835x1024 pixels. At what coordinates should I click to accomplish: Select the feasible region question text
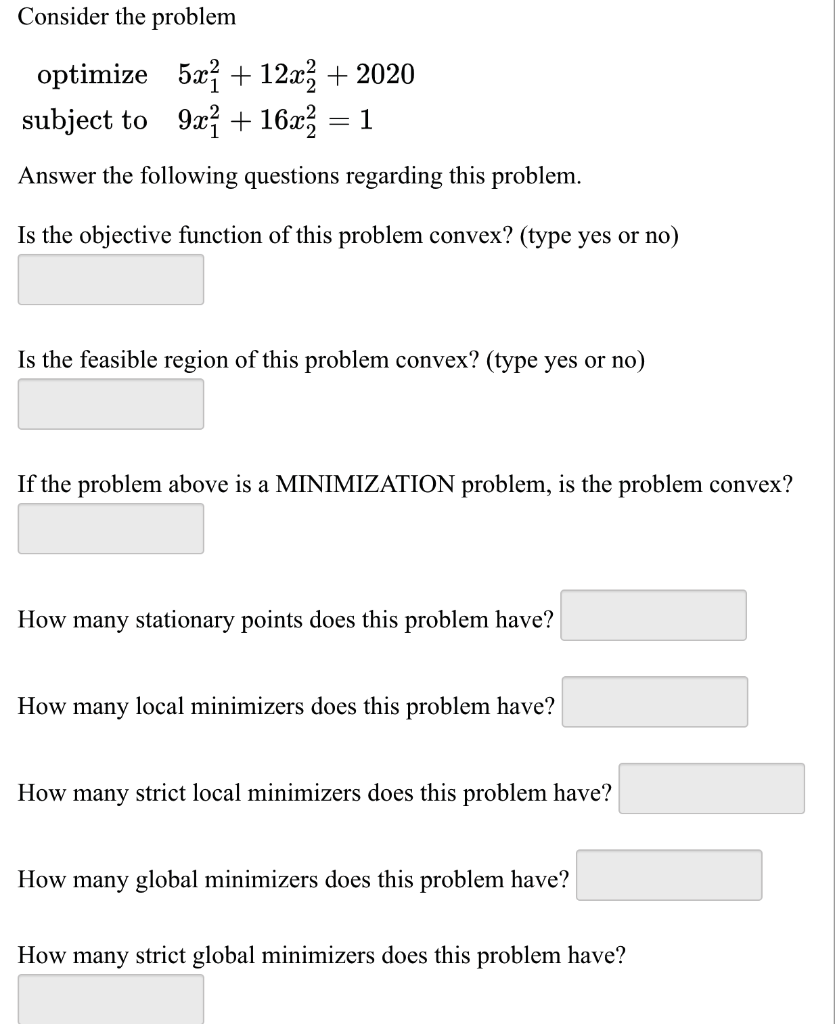332,361
